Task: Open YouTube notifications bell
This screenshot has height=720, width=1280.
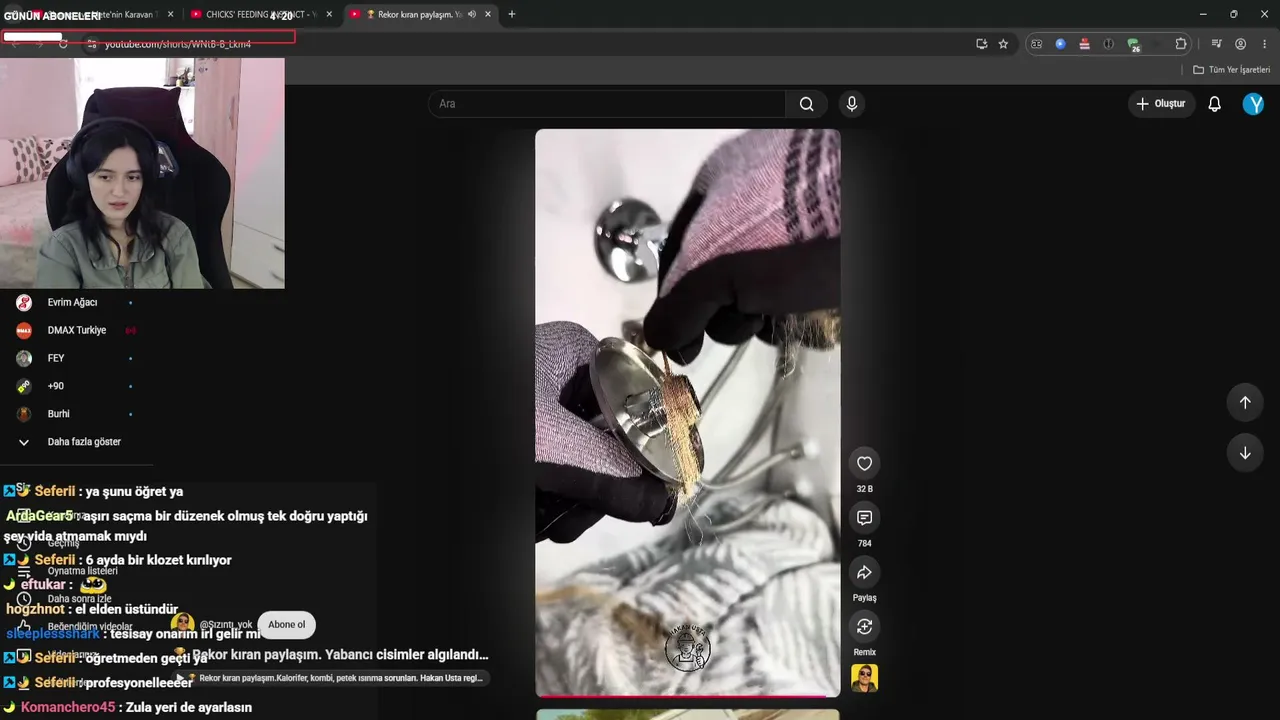Action: click(1214, 104)
